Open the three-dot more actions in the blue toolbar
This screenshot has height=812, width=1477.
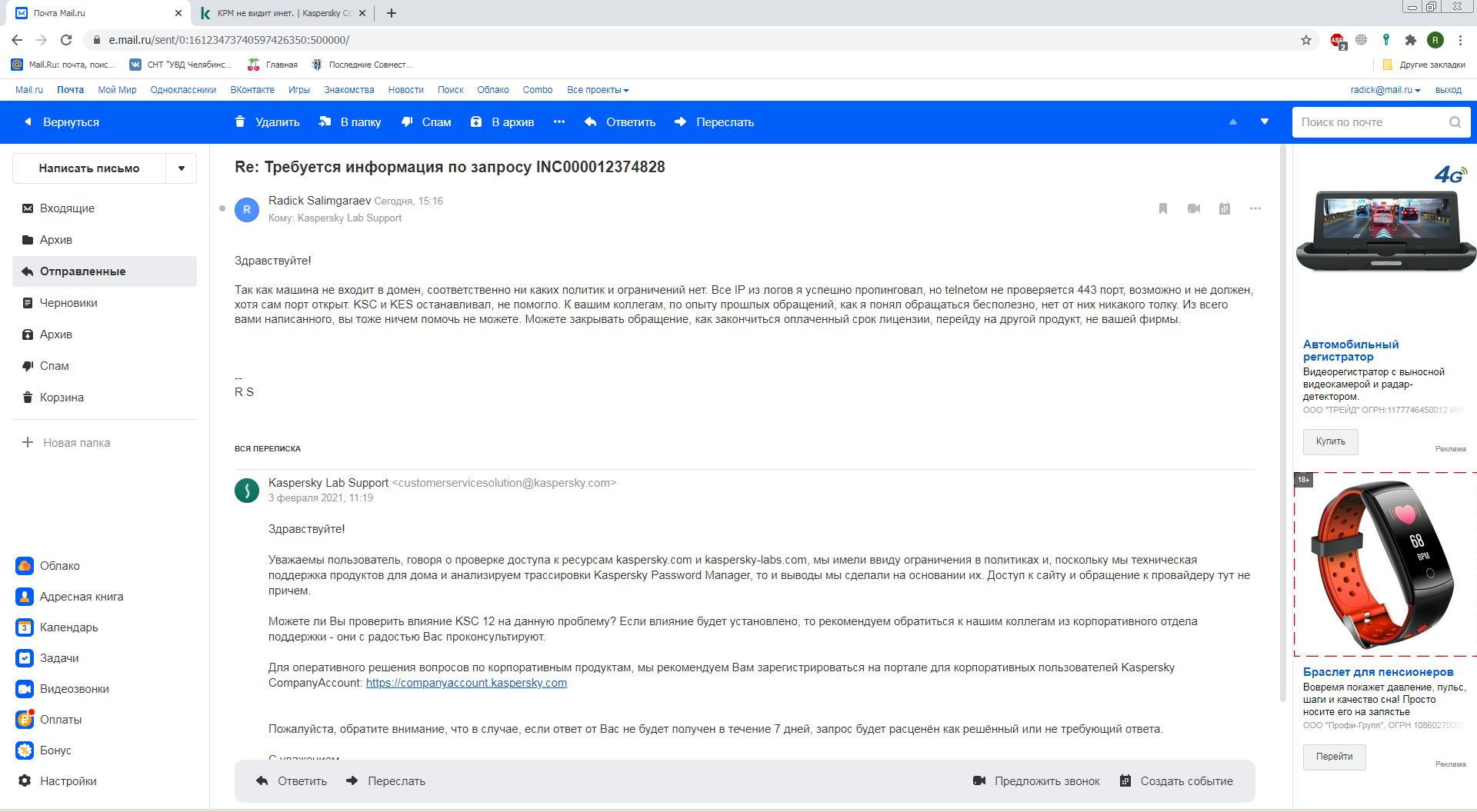pyautogui.click(x=559, y=121)
